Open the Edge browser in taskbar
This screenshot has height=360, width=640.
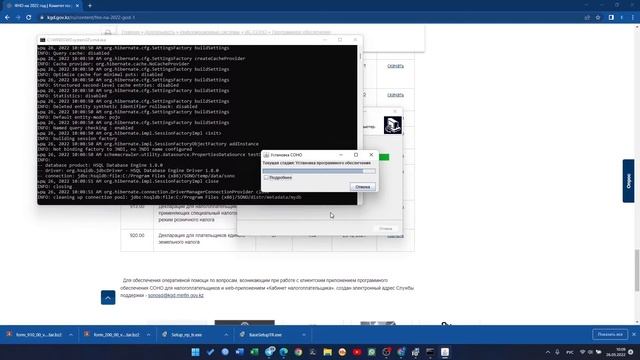tap(284, 352)
